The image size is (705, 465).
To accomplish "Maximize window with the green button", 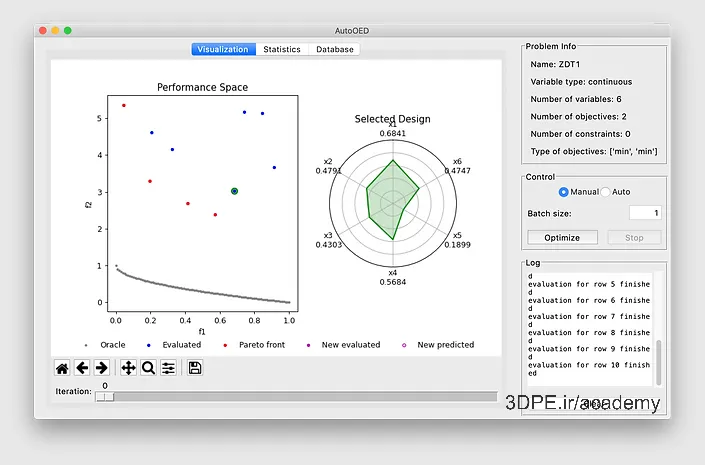I will (x=67, y=31).
